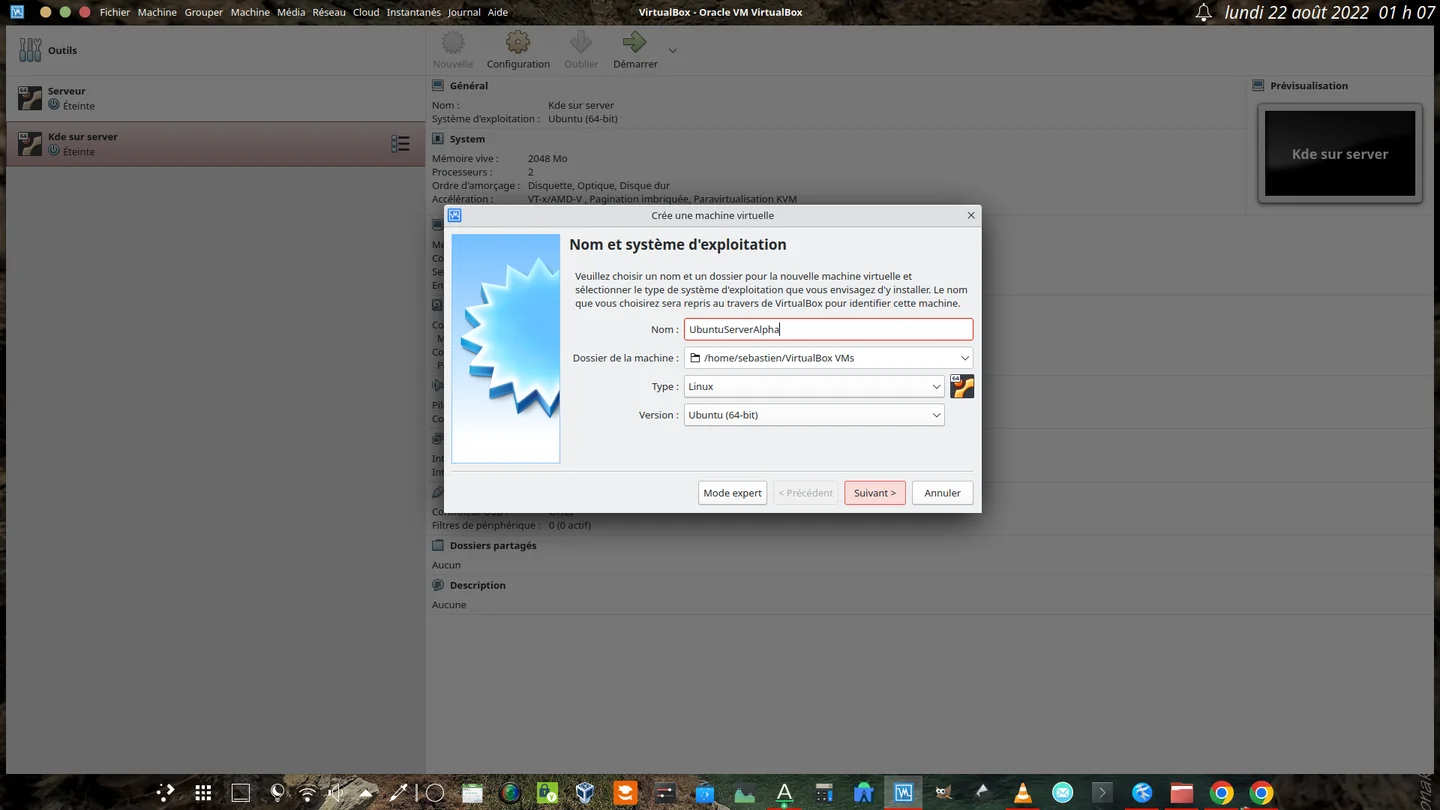1440x810 pixels.
Task: Click the 'Nom et système d'exploitation' heading
Action: pyautogui.click(x=678, y=245)
